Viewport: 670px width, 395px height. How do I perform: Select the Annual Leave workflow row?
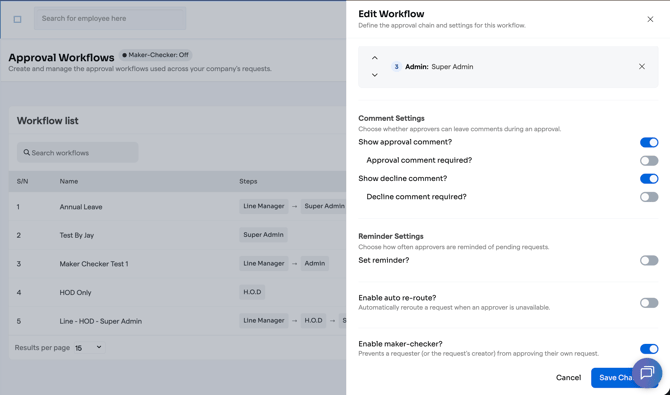pyautogui.click(x=177, y=206)
